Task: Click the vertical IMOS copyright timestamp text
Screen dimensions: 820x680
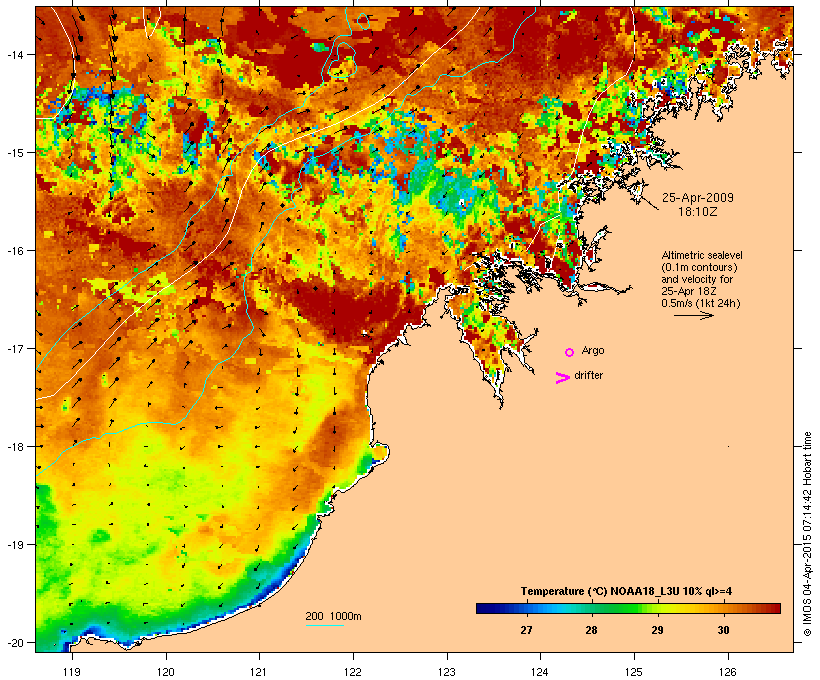Action: point(808,534)
